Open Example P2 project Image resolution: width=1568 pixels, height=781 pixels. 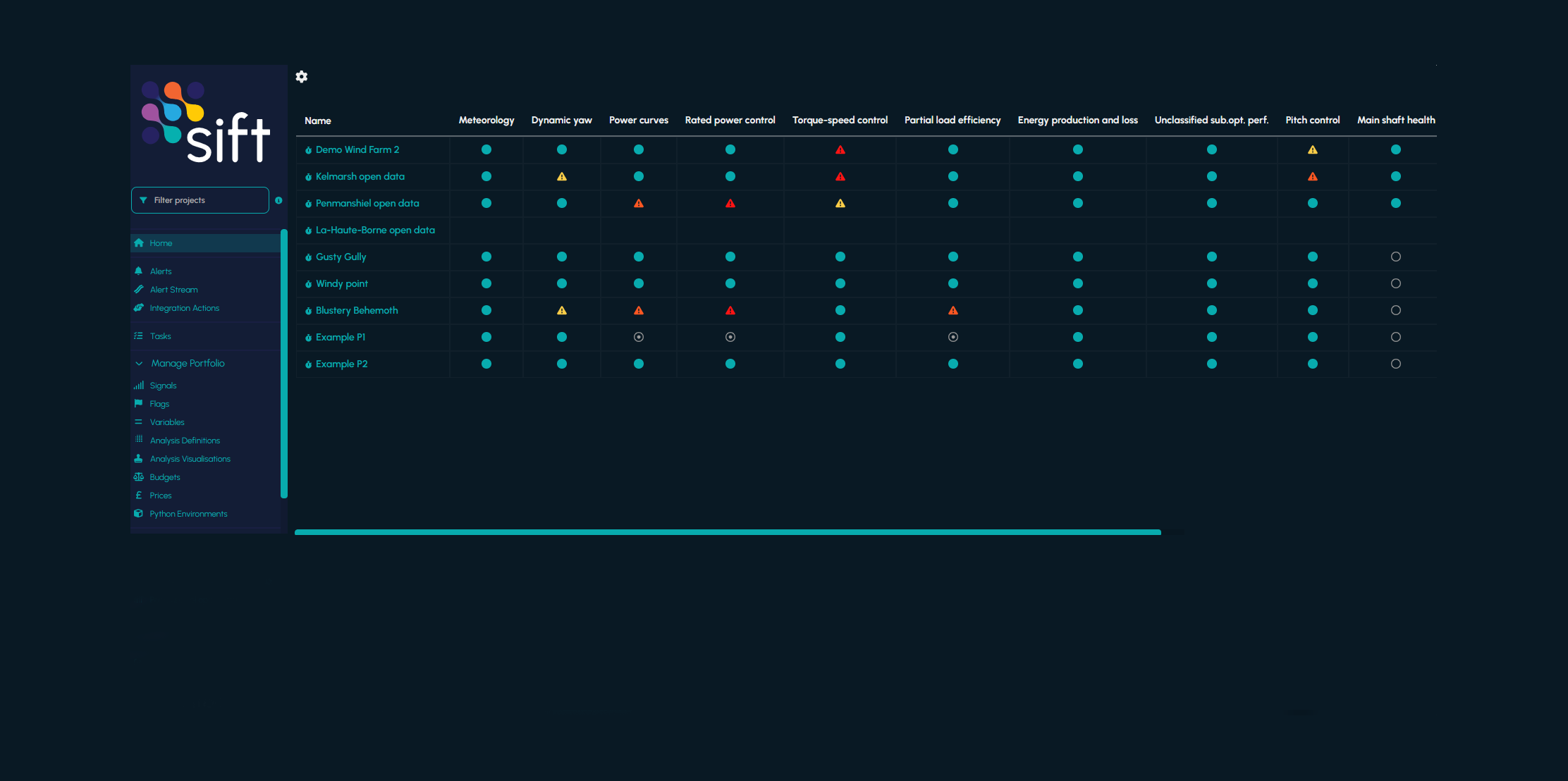tap(342, 364)
